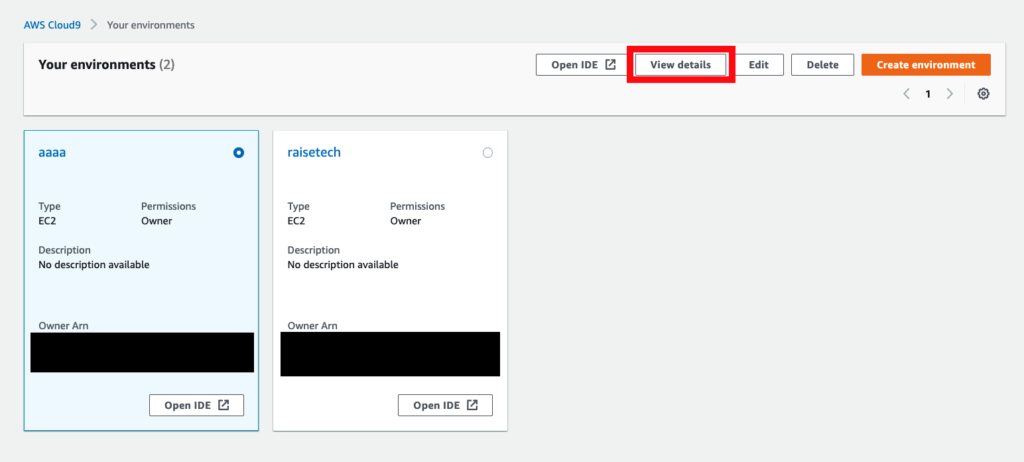Delete the selected environment
This screenshot has width=1024, height=462.
pyautogui.click(x=822, y=65)
